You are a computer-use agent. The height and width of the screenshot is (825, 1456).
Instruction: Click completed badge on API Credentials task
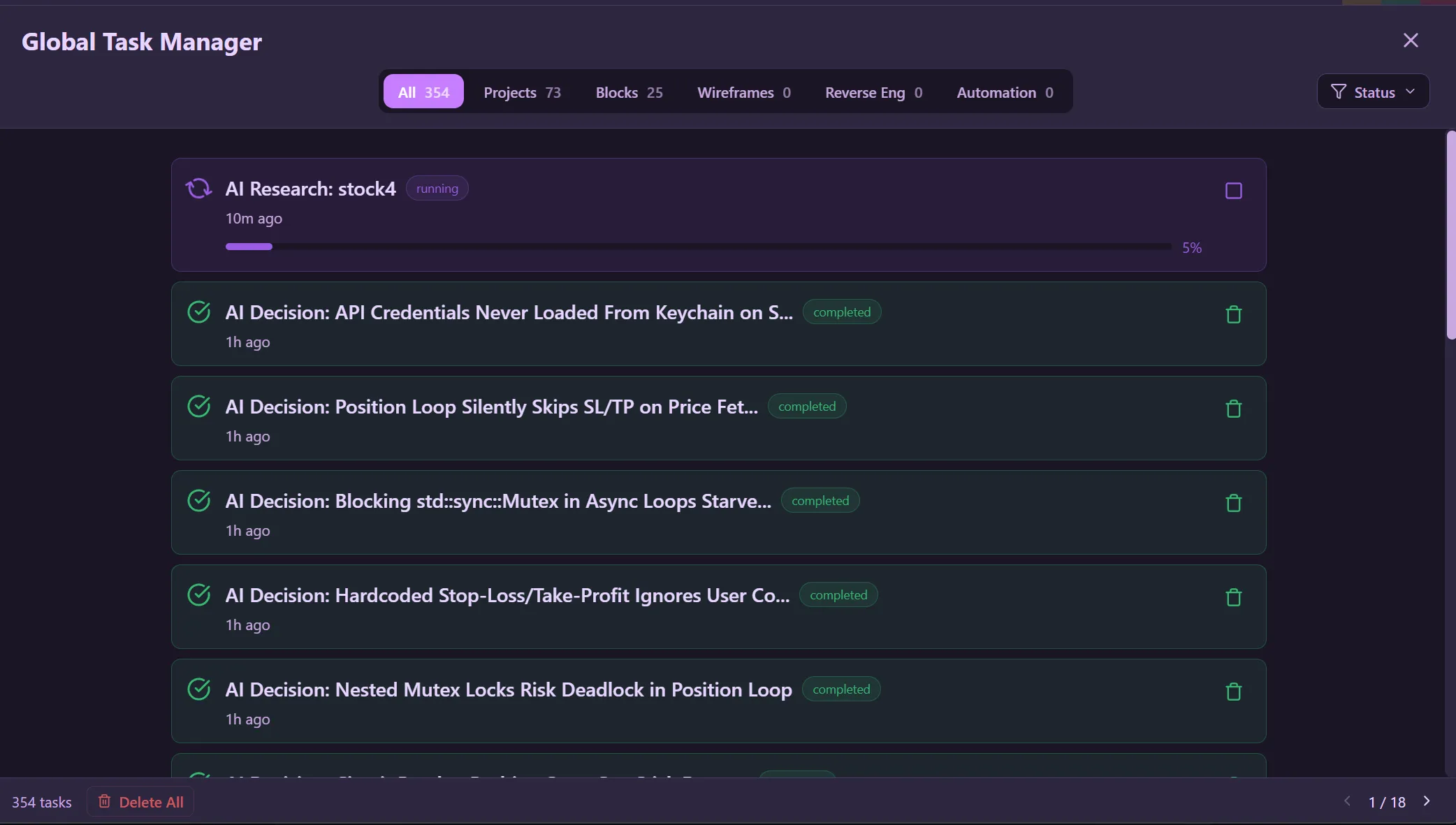click(842, 312)
